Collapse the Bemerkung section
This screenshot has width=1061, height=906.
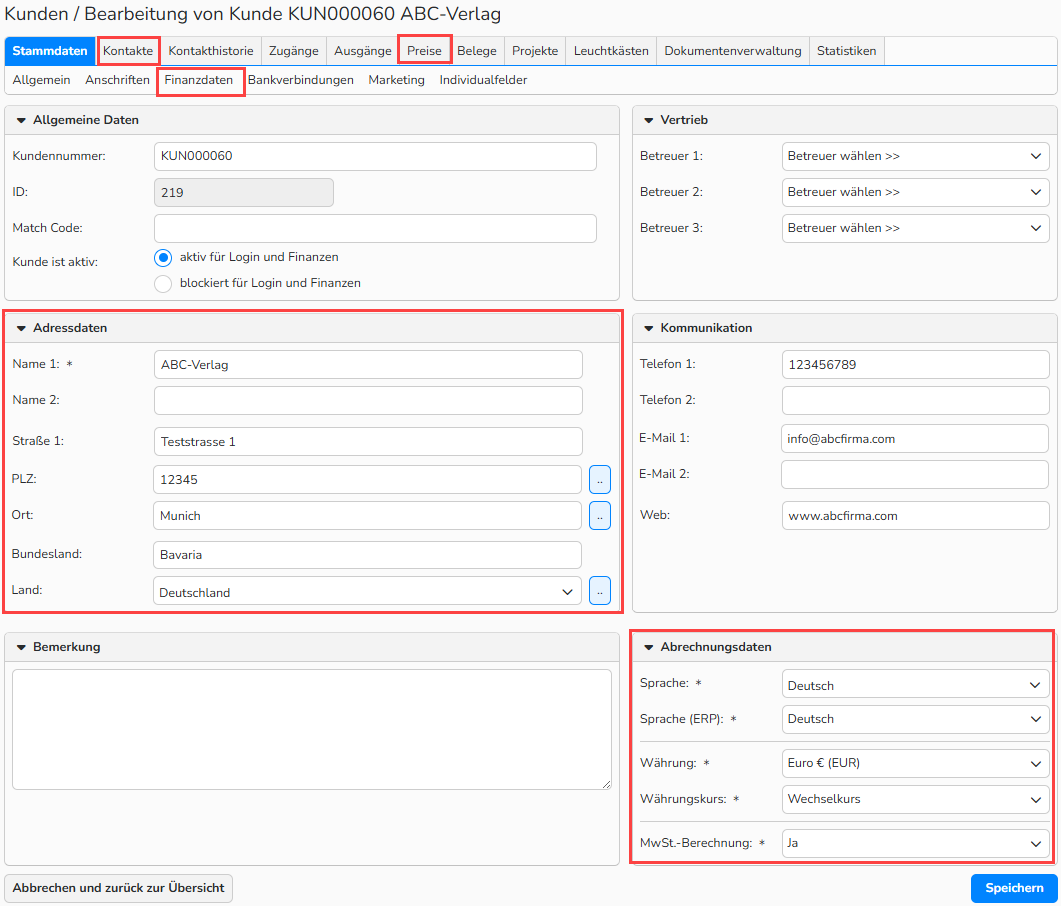pyautogui.click(x=21, y=648)
